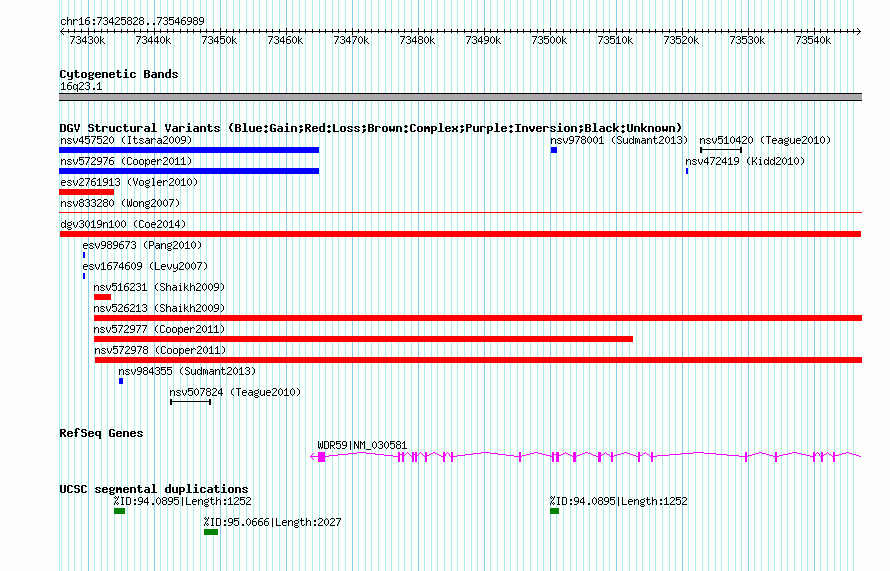Click the WDR59 gene arrowhead at its start
The image size is (890, 571).
pos(313,457)
